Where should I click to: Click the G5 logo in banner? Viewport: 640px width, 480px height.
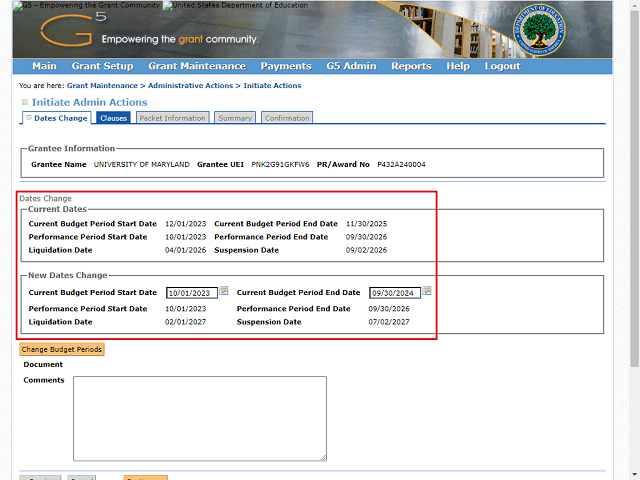coord(73,29)
